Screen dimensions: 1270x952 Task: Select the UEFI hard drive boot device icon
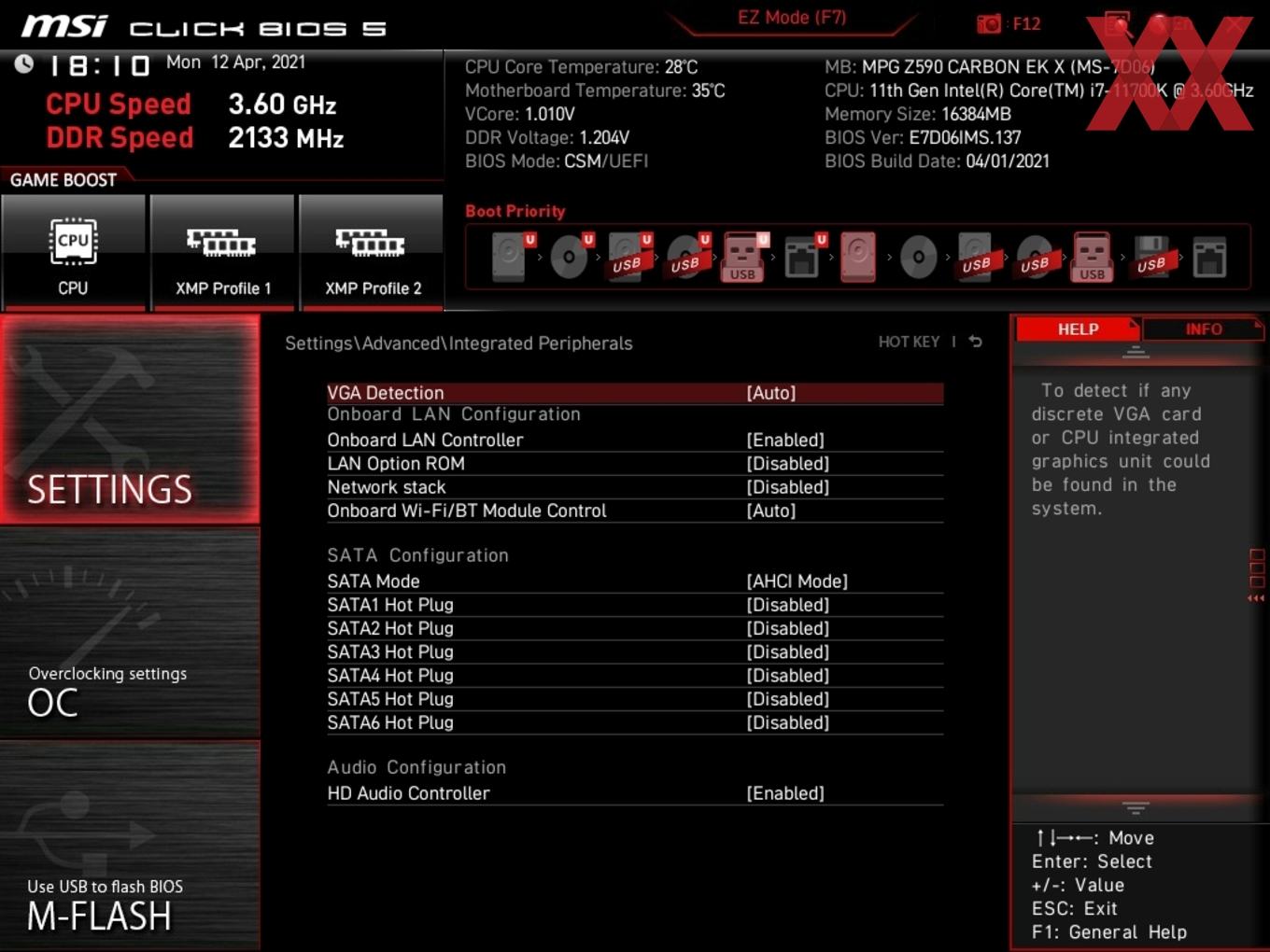(512, 257)
